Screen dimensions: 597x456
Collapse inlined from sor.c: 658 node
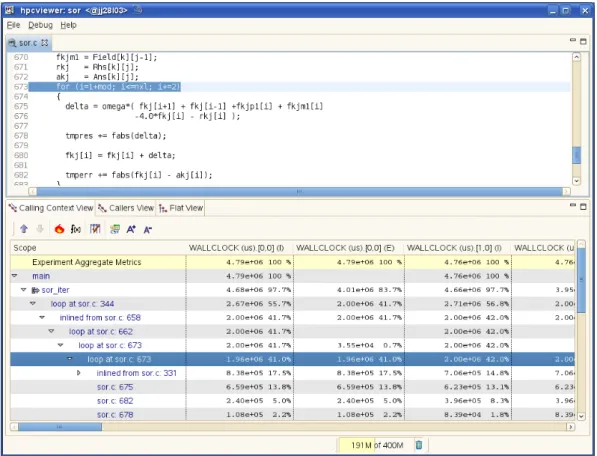[x=42, y=317]
